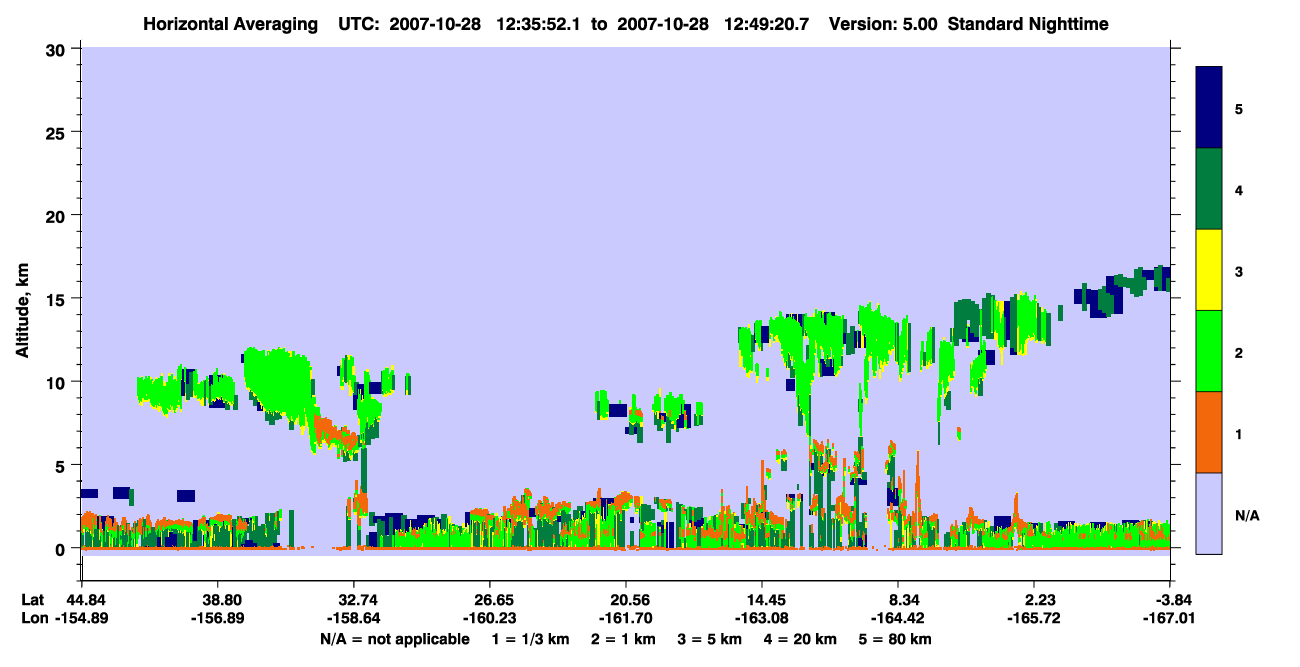This screenshot has width=1300, height=667.
Task: Click the lavender N/A colorbar segment
Action: 1209,513
